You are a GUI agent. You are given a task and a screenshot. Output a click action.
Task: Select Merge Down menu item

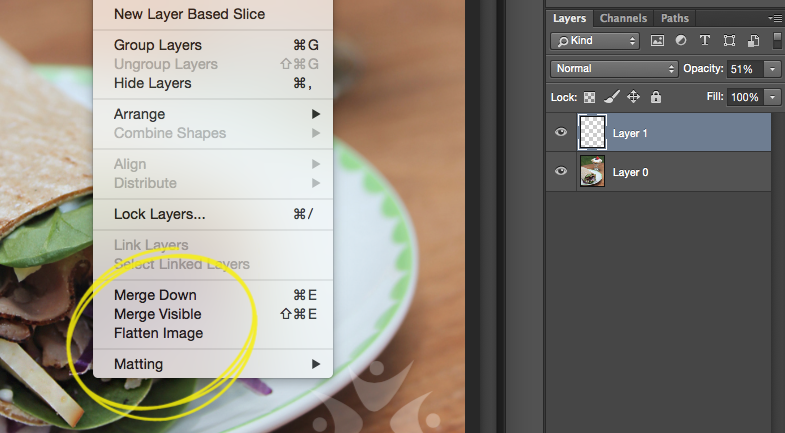tap(213, 295)
